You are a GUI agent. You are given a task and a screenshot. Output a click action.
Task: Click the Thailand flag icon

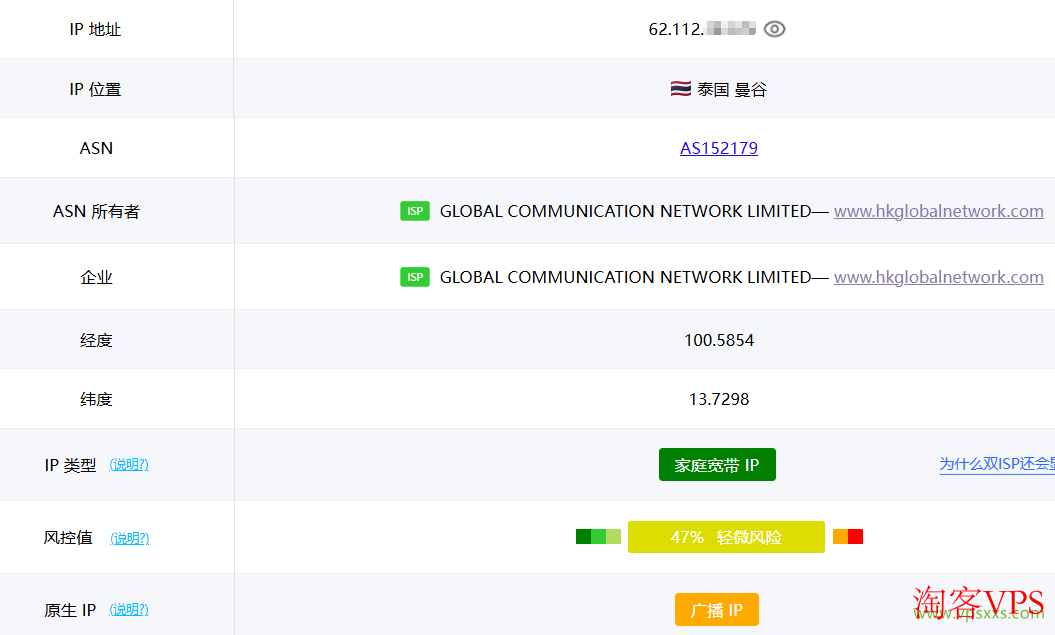(x=680, y=88)
